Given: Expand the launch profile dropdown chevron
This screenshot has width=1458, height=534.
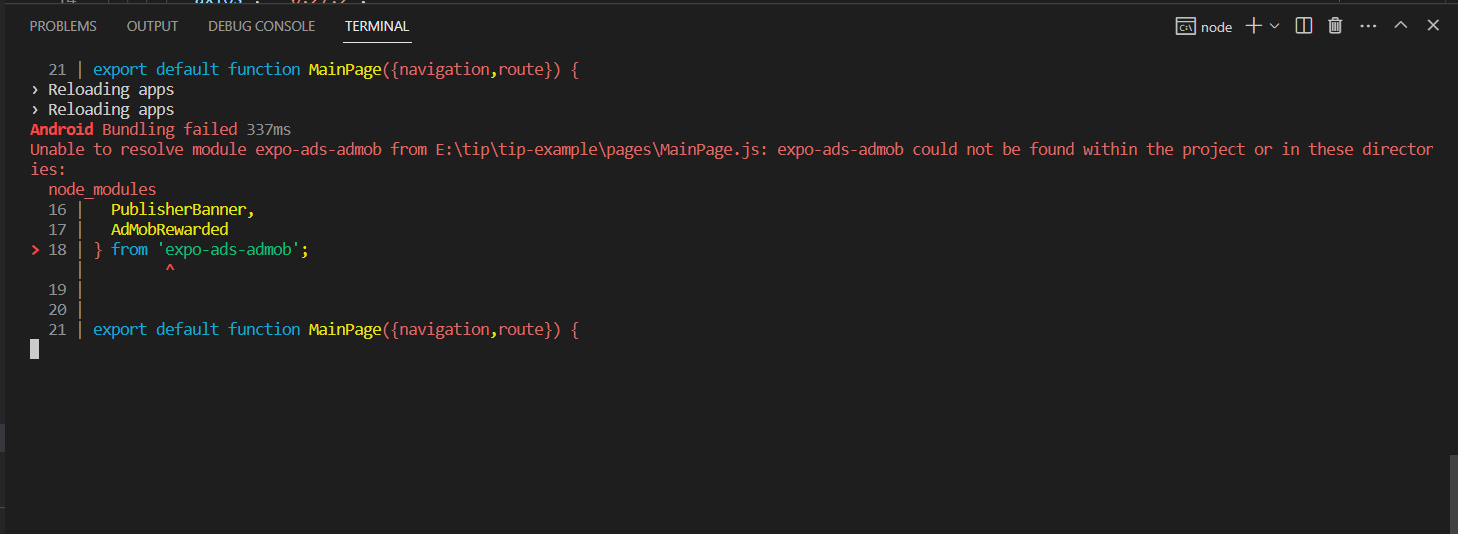Looking at the screenshot, I should (x=1274, y=26).
